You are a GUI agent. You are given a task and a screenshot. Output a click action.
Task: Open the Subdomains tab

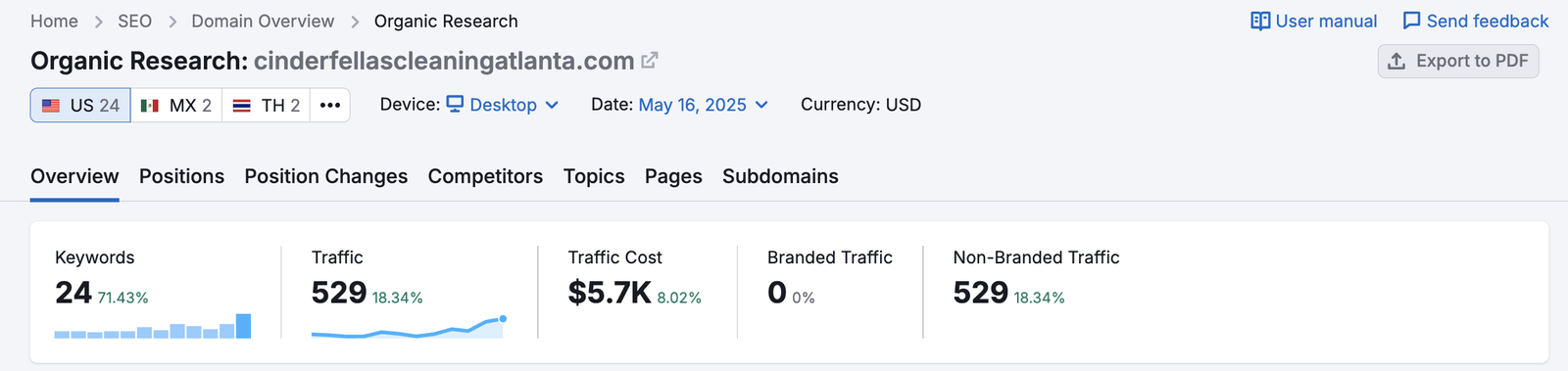(x=780, y=176)
